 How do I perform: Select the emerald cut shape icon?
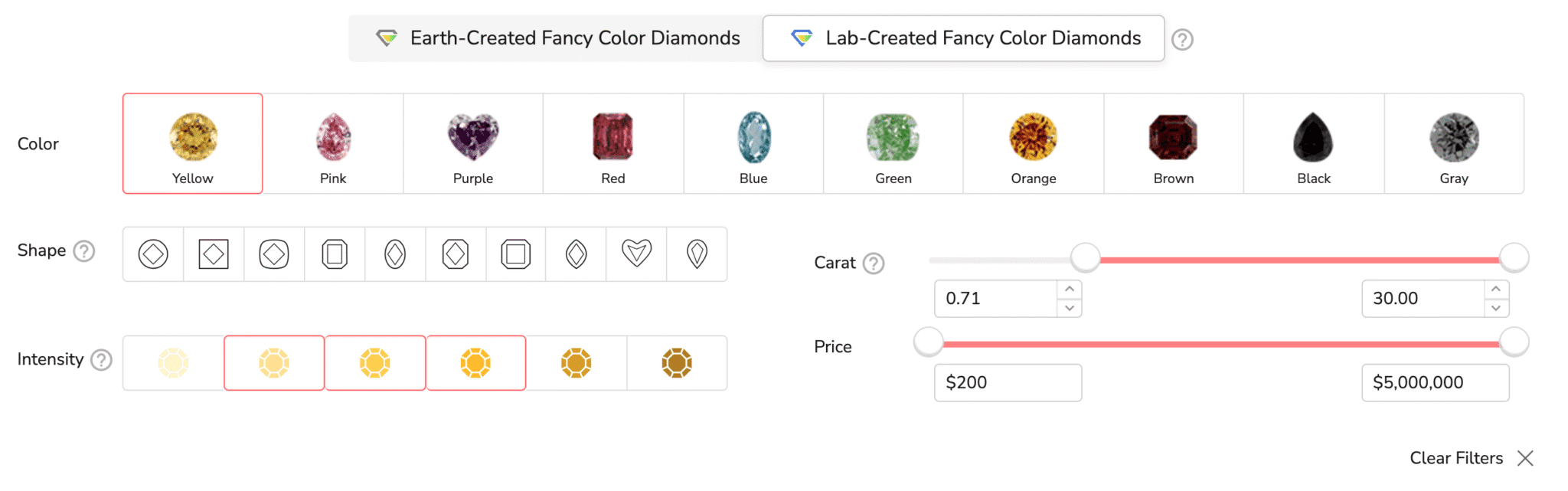tap(335, 254)
